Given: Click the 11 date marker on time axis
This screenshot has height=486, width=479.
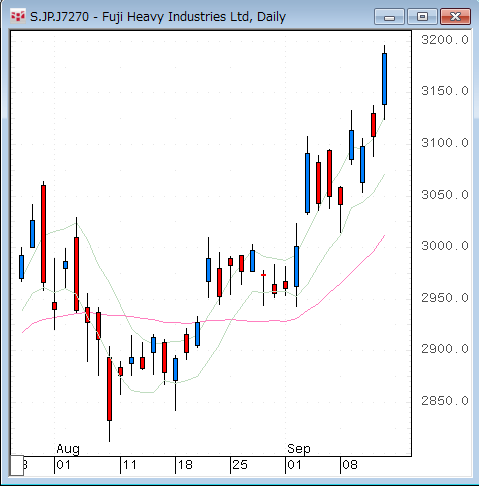Looking at the screenshot, I should [130, 465].
